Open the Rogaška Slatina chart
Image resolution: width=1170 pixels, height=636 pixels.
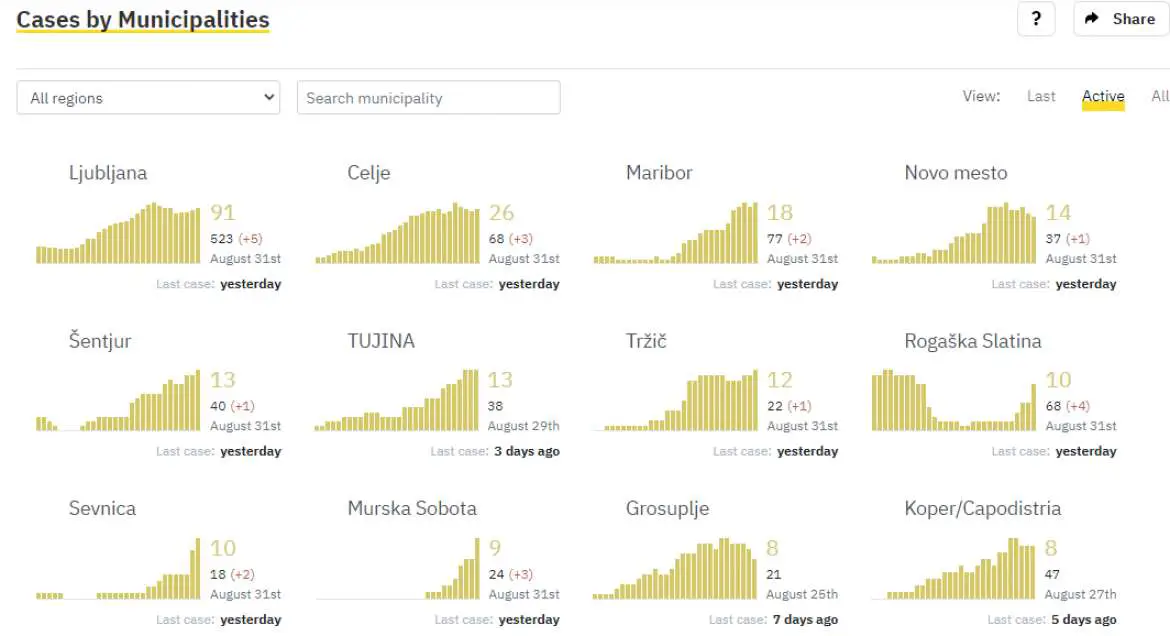[x=954, y=402]
